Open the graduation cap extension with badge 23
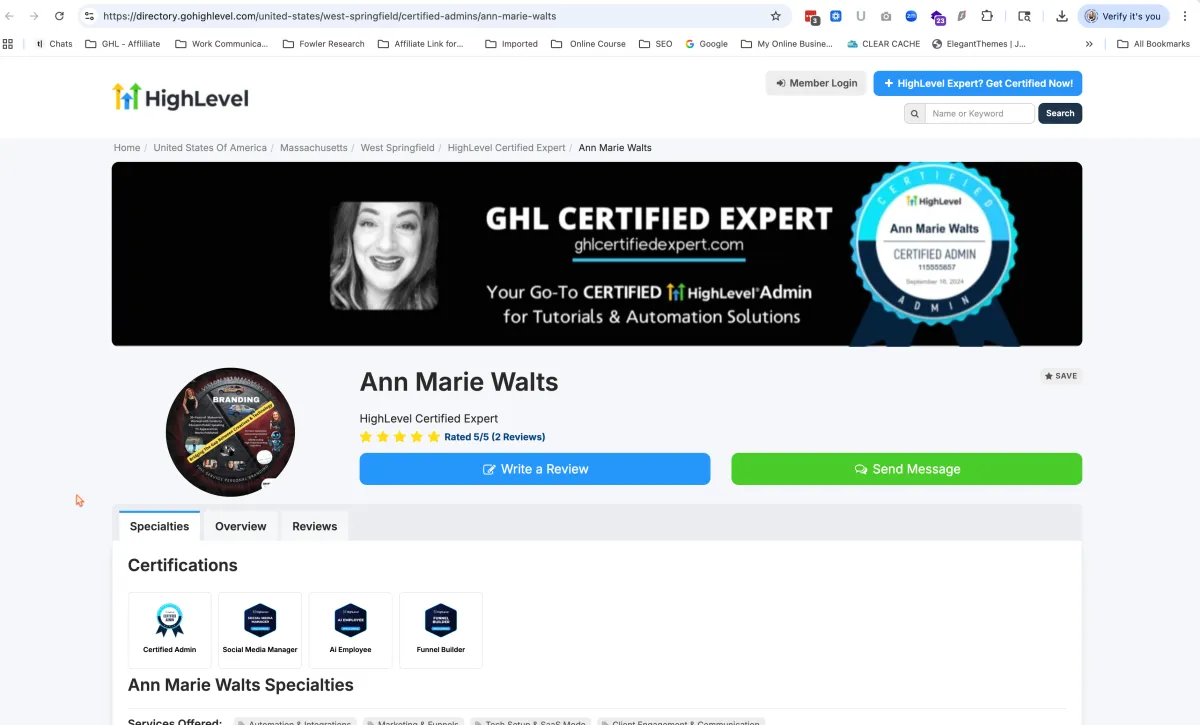This screenshot has width=1200, height=725. point(937,17)
